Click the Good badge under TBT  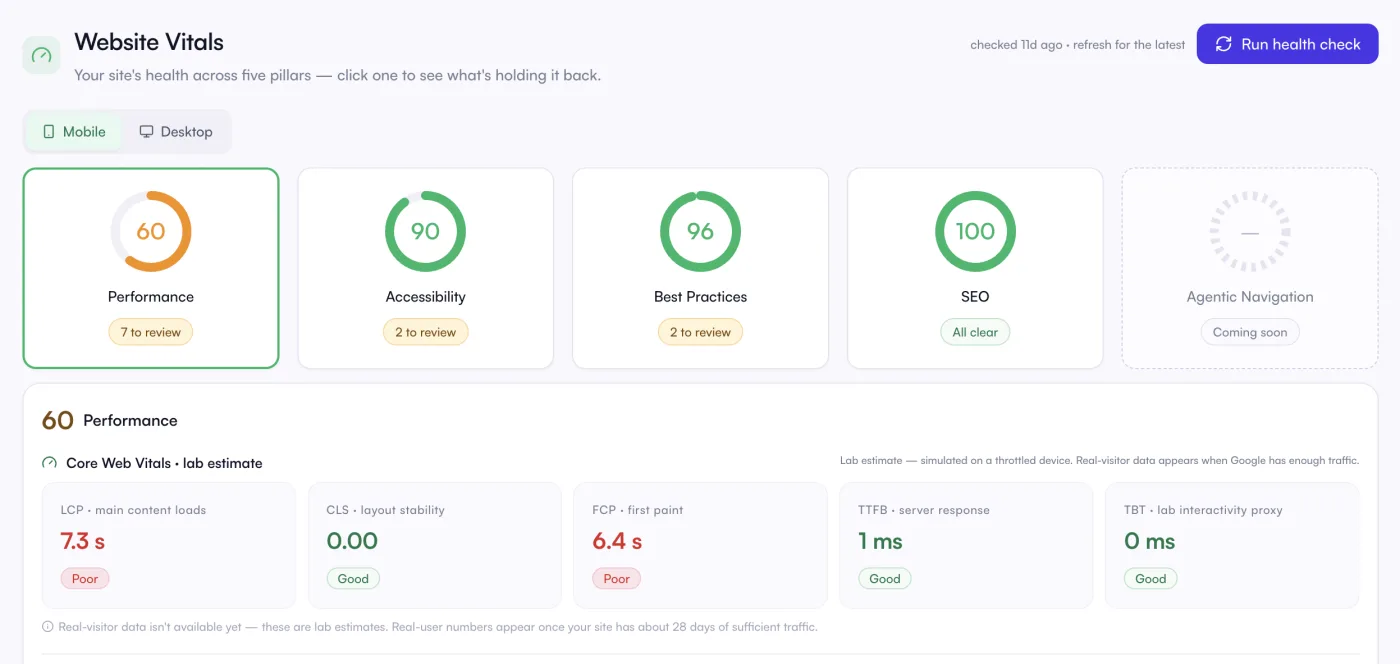(1151, 578)
